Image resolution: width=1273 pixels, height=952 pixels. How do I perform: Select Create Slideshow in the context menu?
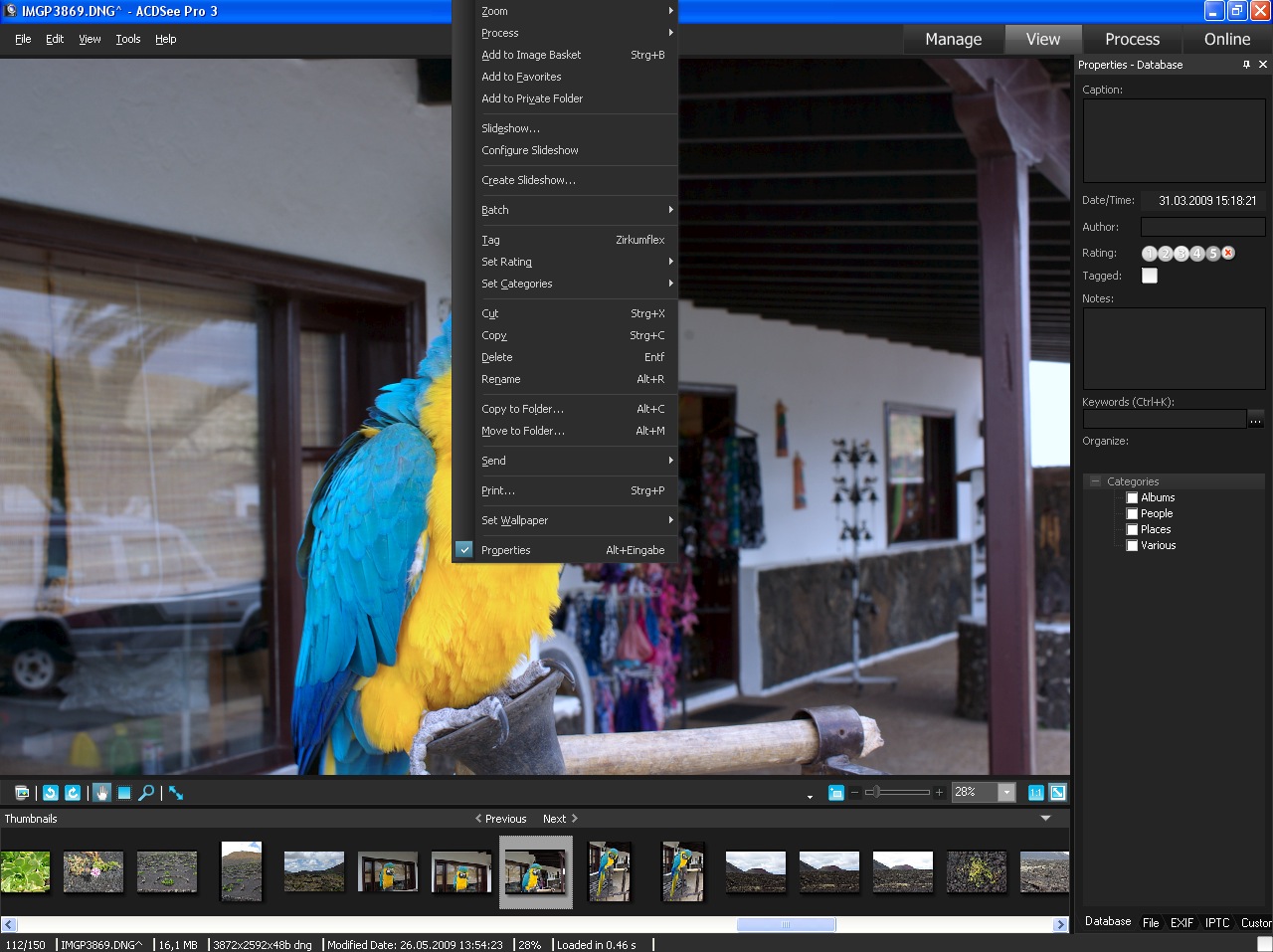[526, 180]
